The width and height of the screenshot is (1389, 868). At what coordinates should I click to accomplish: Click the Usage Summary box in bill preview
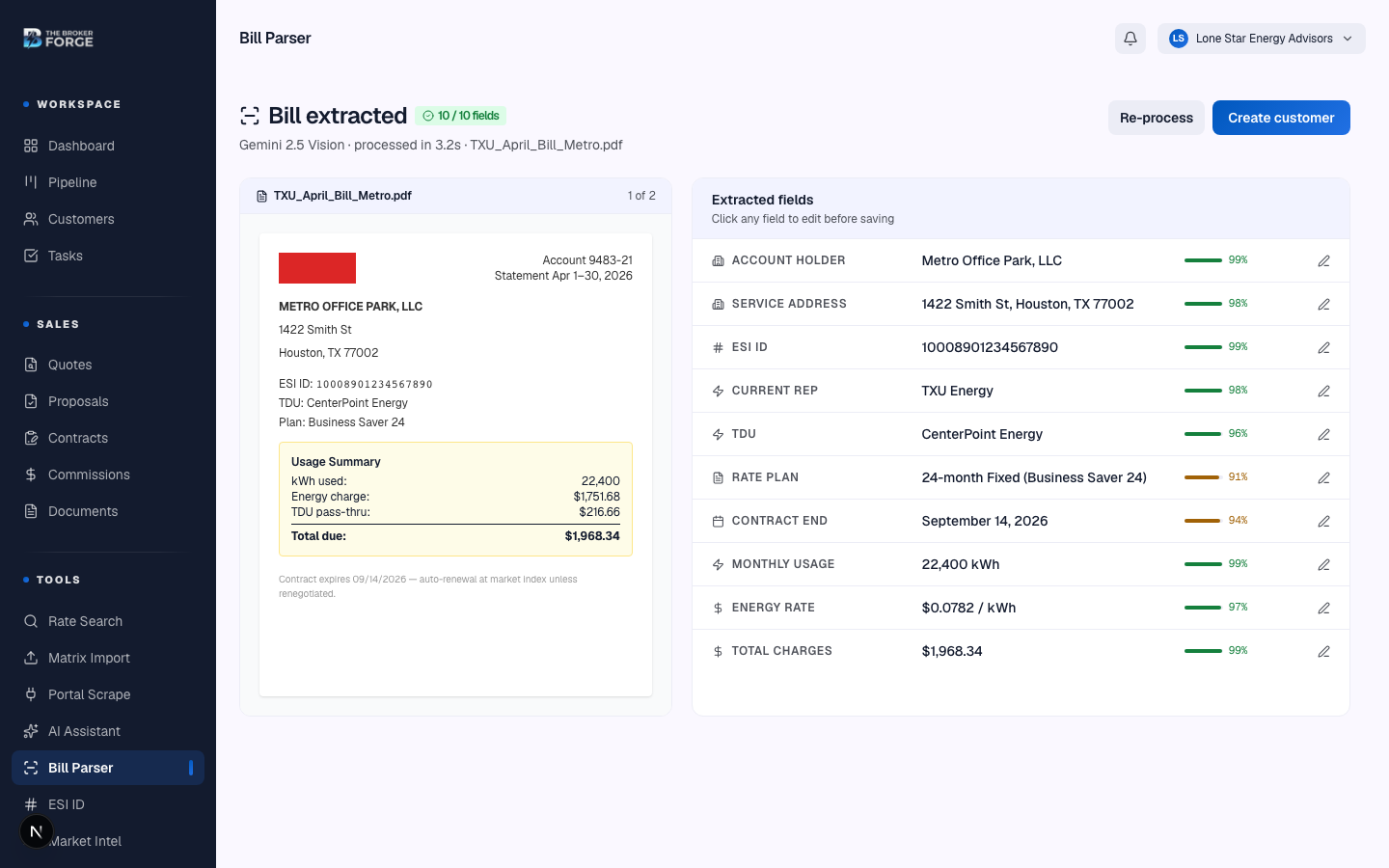coord(455,499)
